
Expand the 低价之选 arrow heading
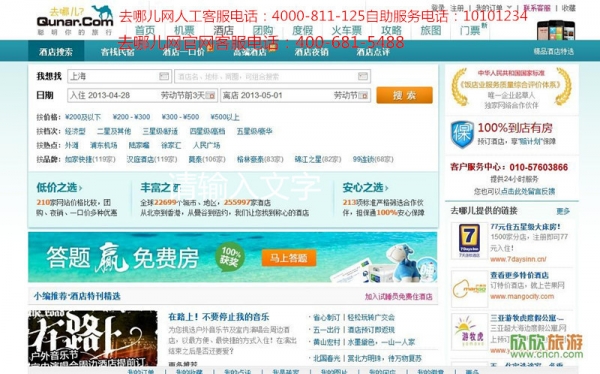coord(59,188)
